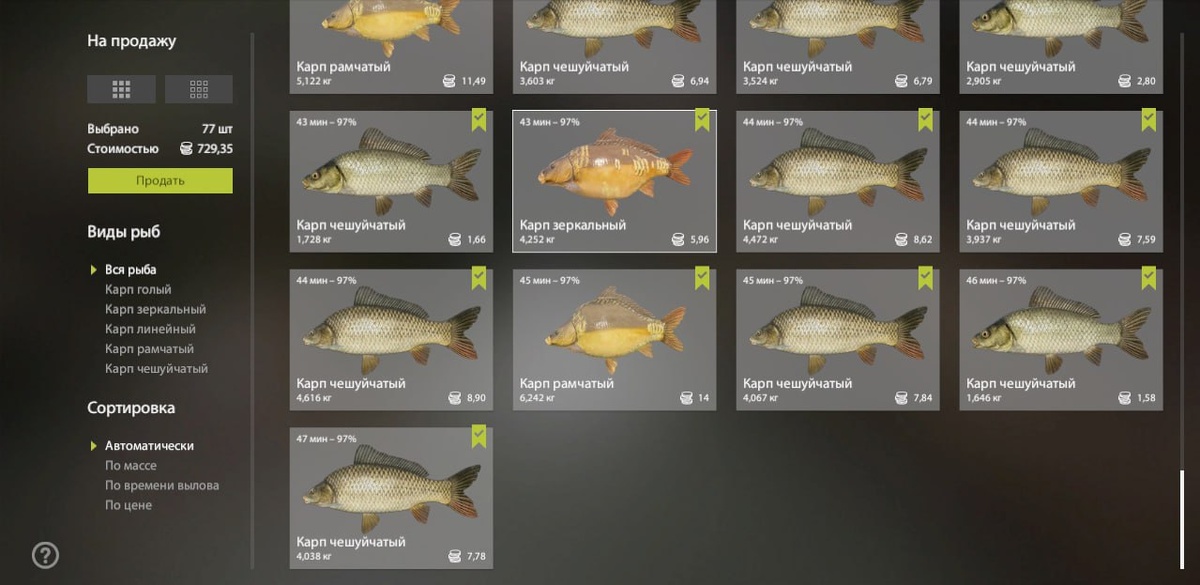This screenshot has width=1200, height=585.
Task: Click the green Продать button
Action: click(160, 180)
